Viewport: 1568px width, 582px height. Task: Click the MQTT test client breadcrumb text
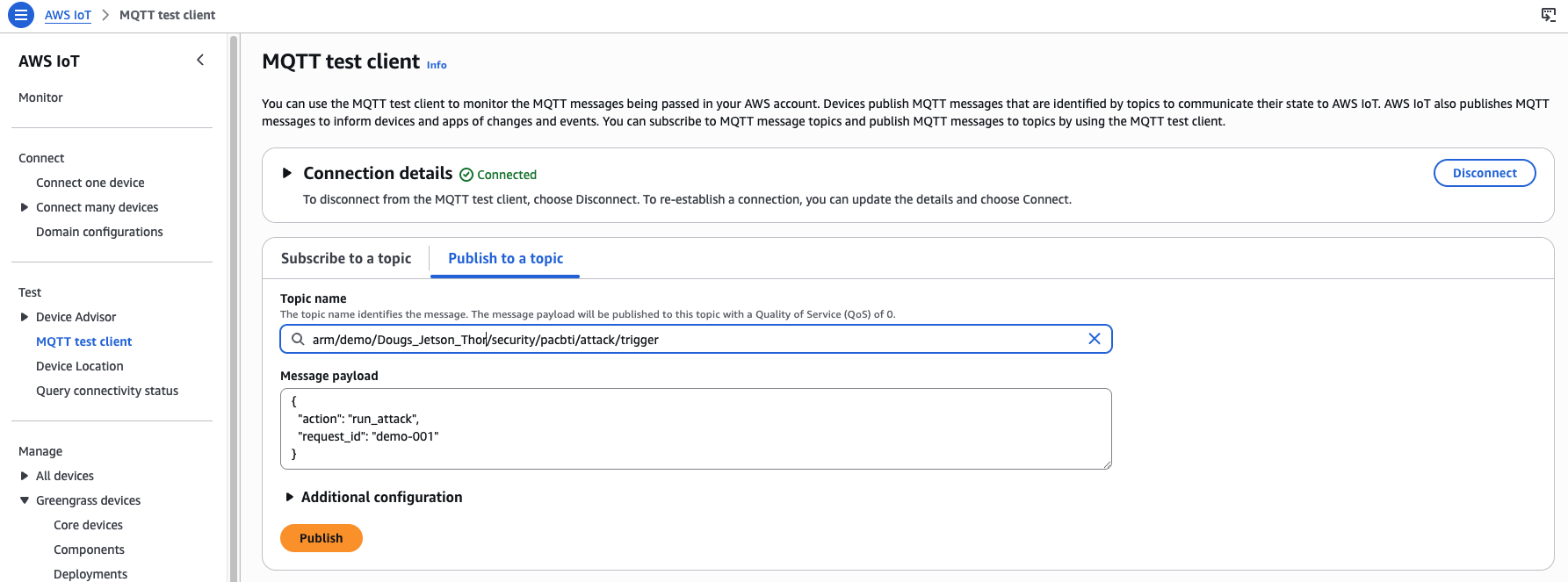pos(167,15)
